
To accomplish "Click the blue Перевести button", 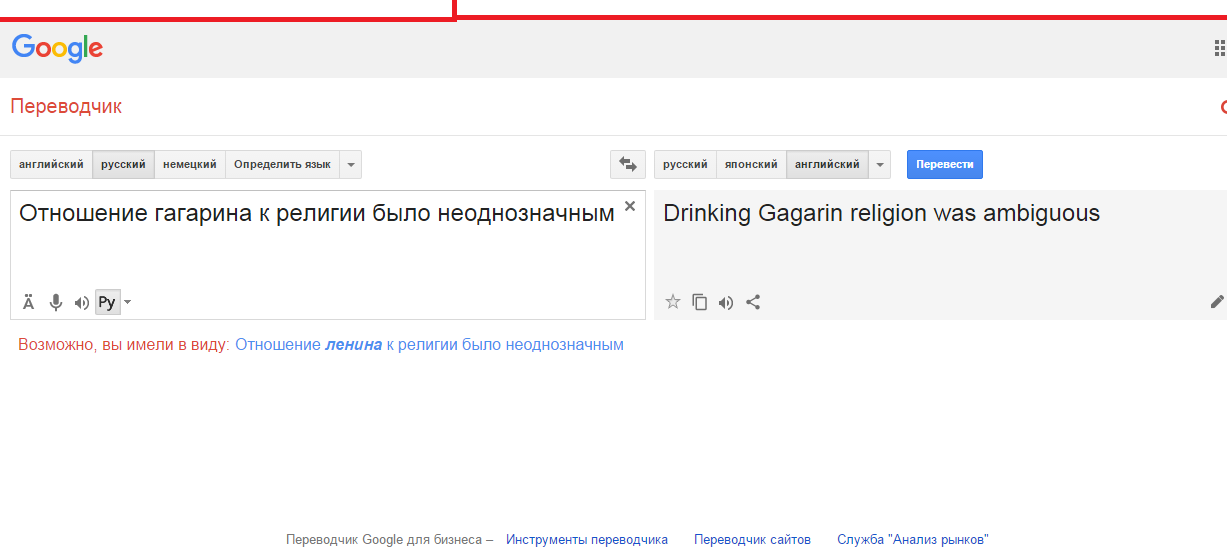I will point(945,164).
